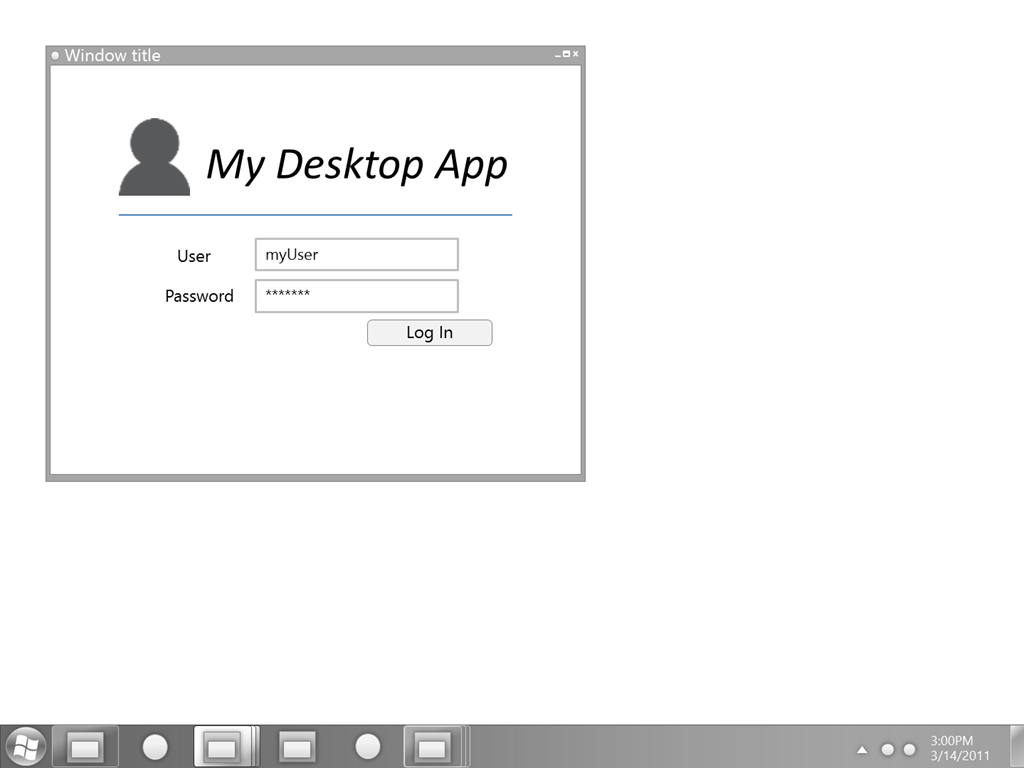Maximize the login window
The width and height of the screenshot is (1024, 768).
pos(566,54)
